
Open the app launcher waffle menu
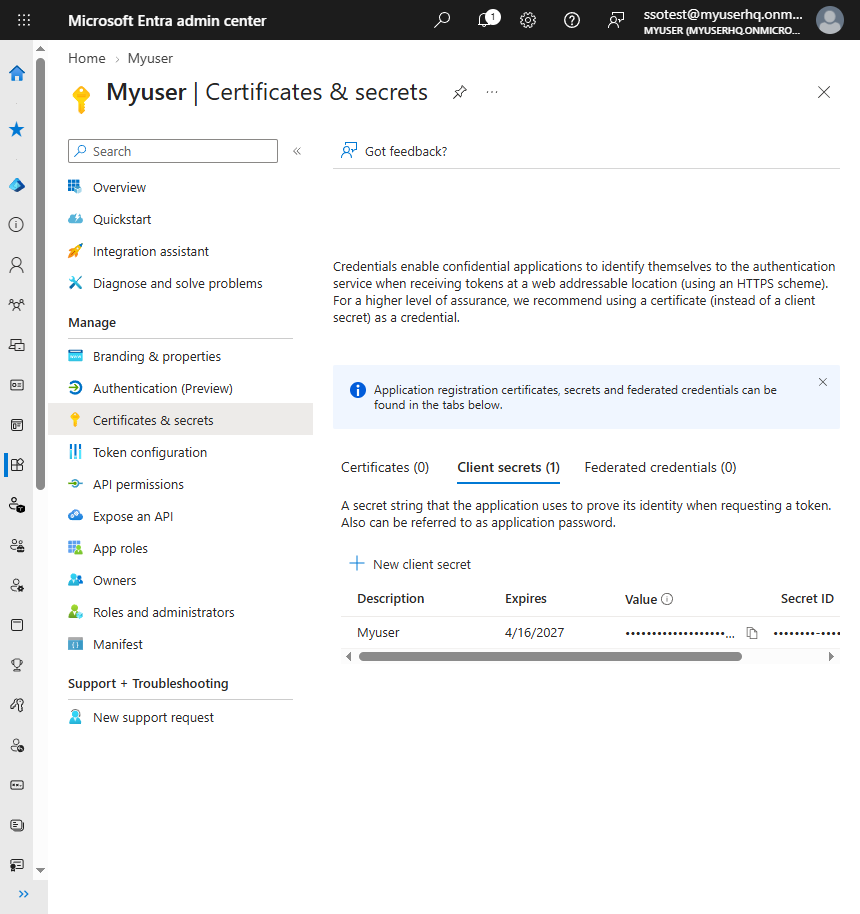pos(24,20)
